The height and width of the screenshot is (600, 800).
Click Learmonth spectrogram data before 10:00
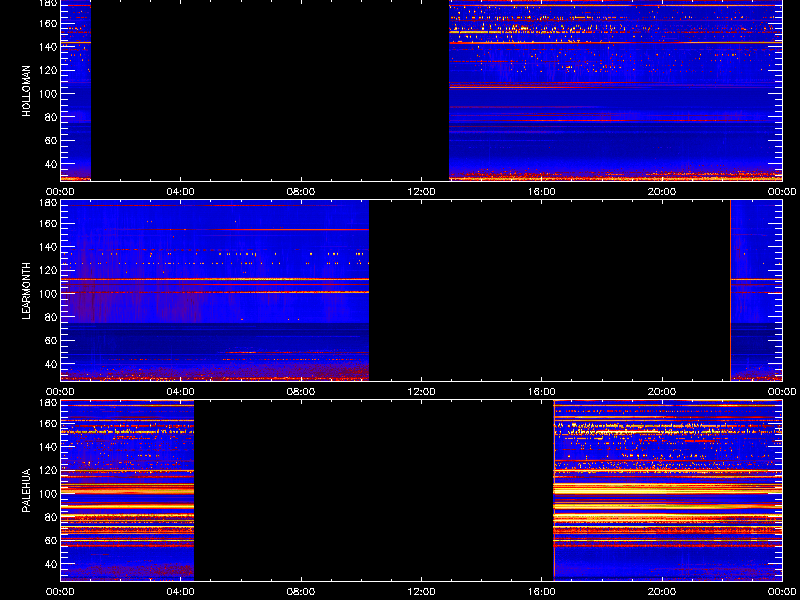(215, 290)
